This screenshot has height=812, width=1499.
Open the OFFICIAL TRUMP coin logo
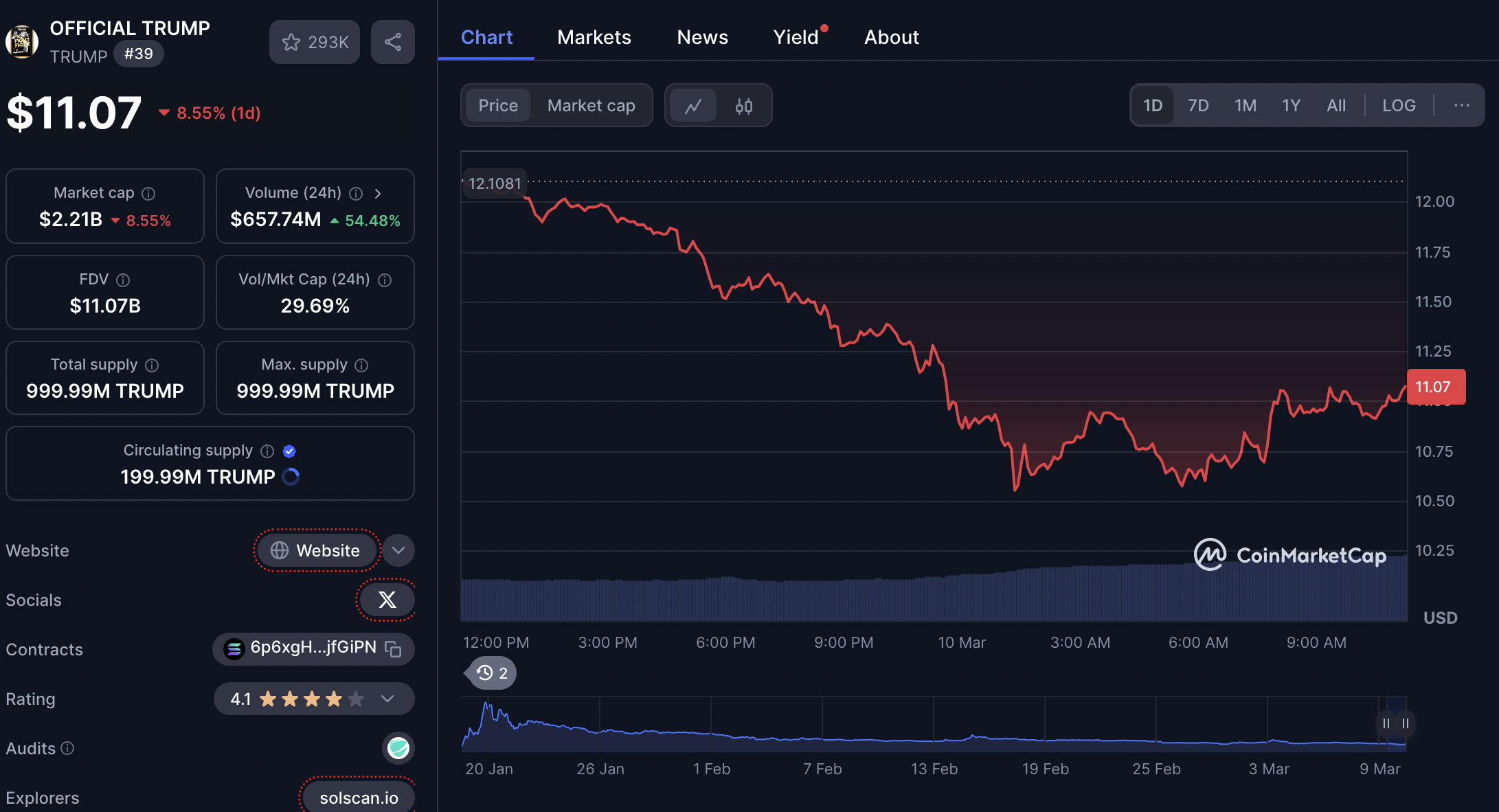click(x=22, y=42)
